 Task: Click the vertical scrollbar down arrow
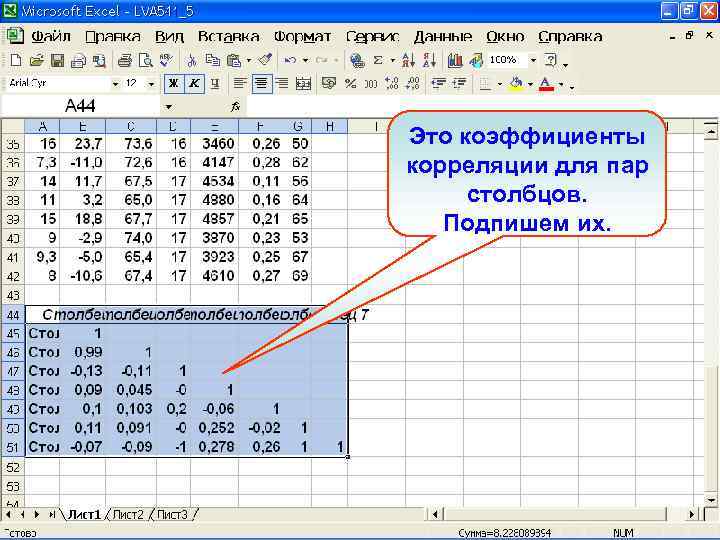[x=711, y=500]
